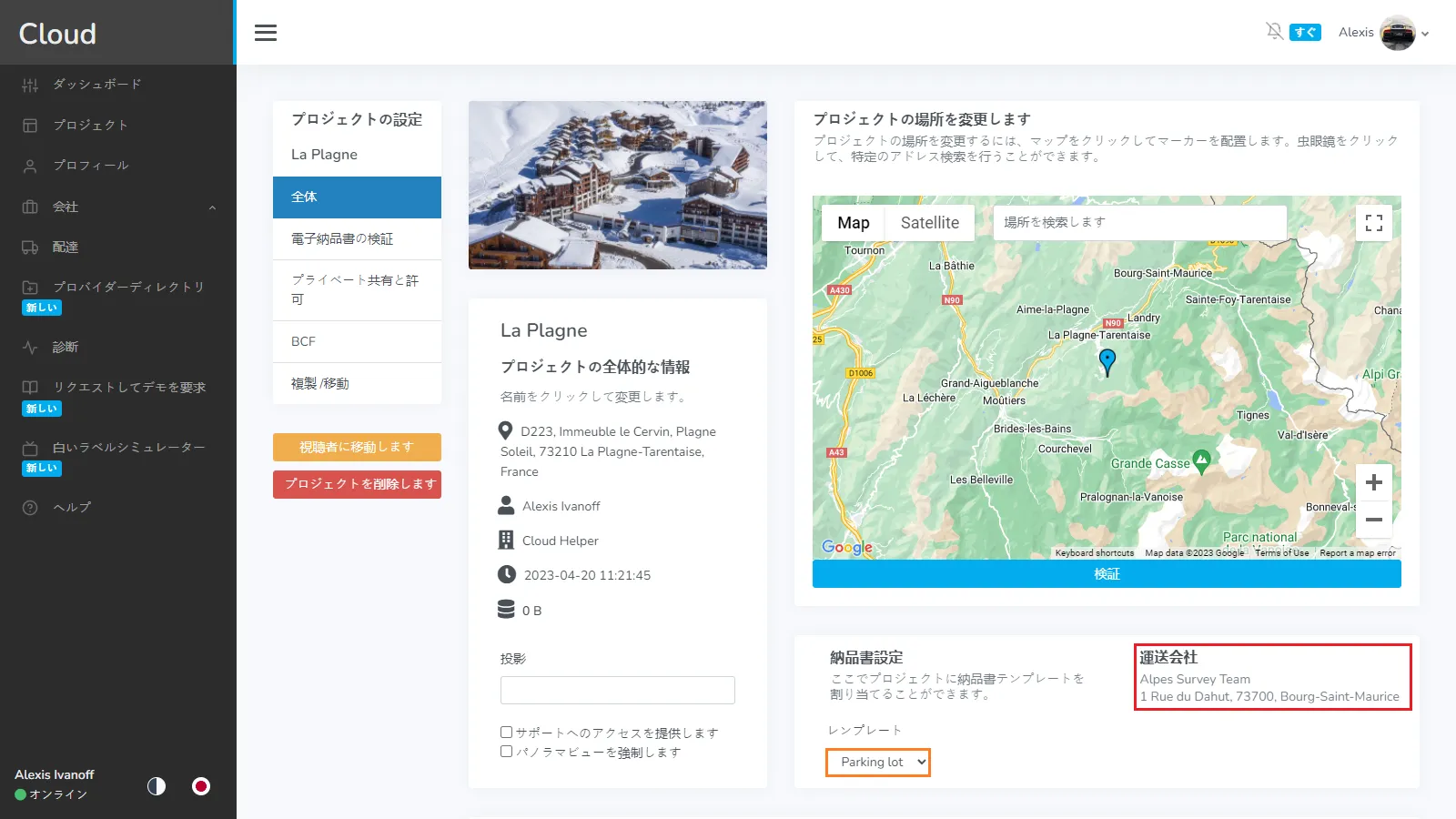Expand the map to fullscreen

pos(1374,222)
